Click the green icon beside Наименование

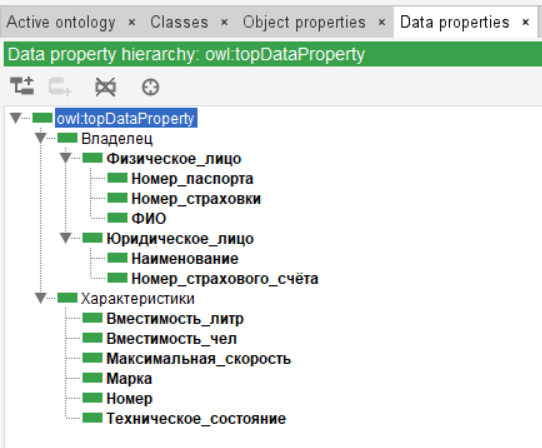tap(117, 258)
